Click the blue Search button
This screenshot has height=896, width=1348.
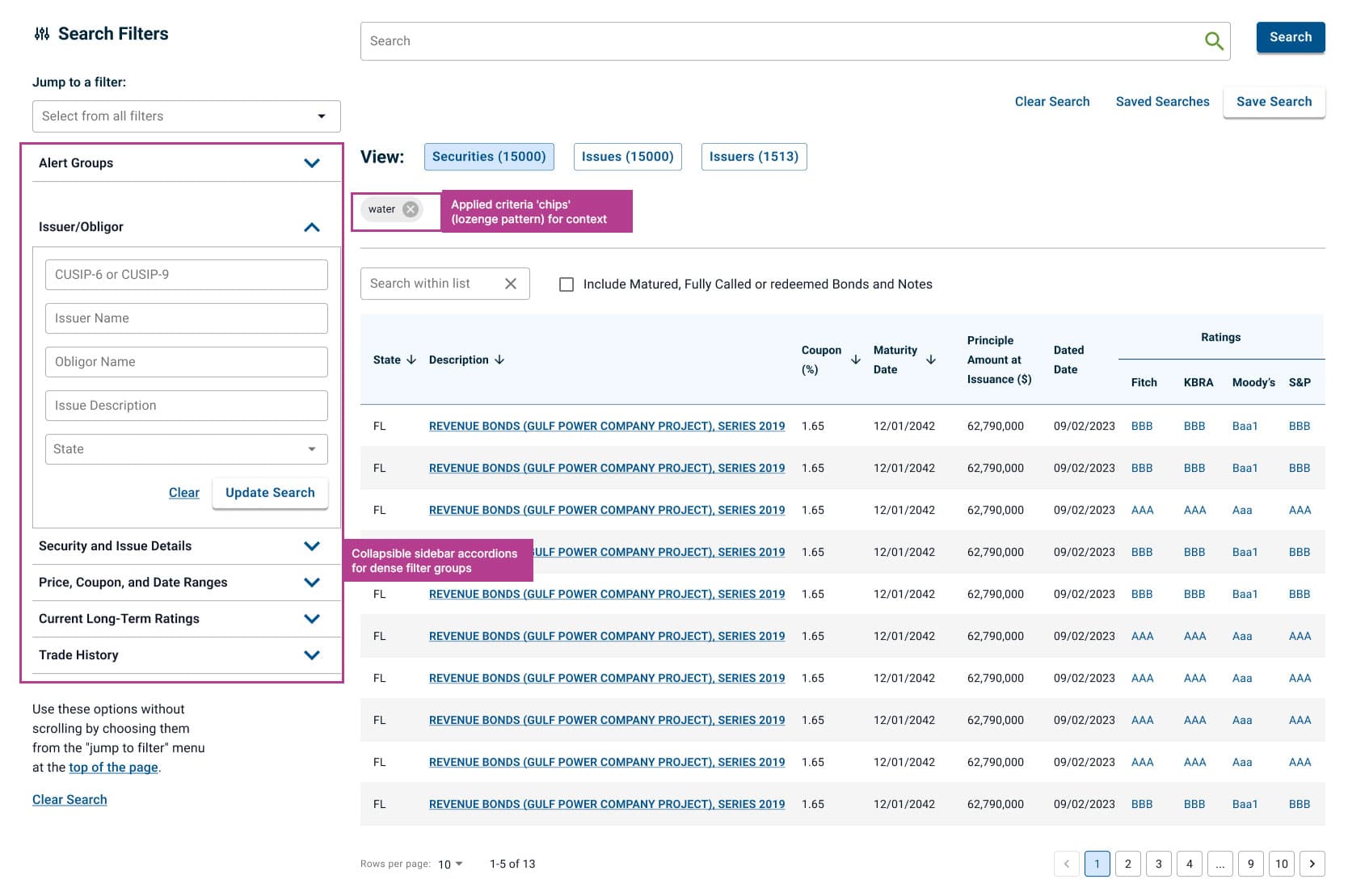pos(1291,37)
